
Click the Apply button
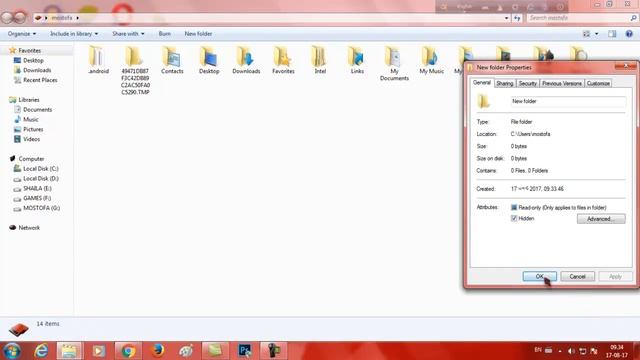615,276
